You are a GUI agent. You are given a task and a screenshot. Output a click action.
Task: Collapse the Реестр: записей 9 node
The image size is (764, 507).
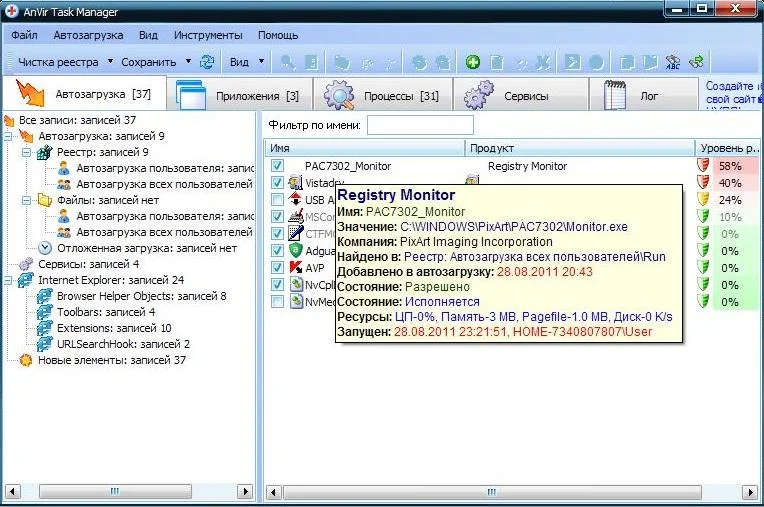click(x=27, y=152)
